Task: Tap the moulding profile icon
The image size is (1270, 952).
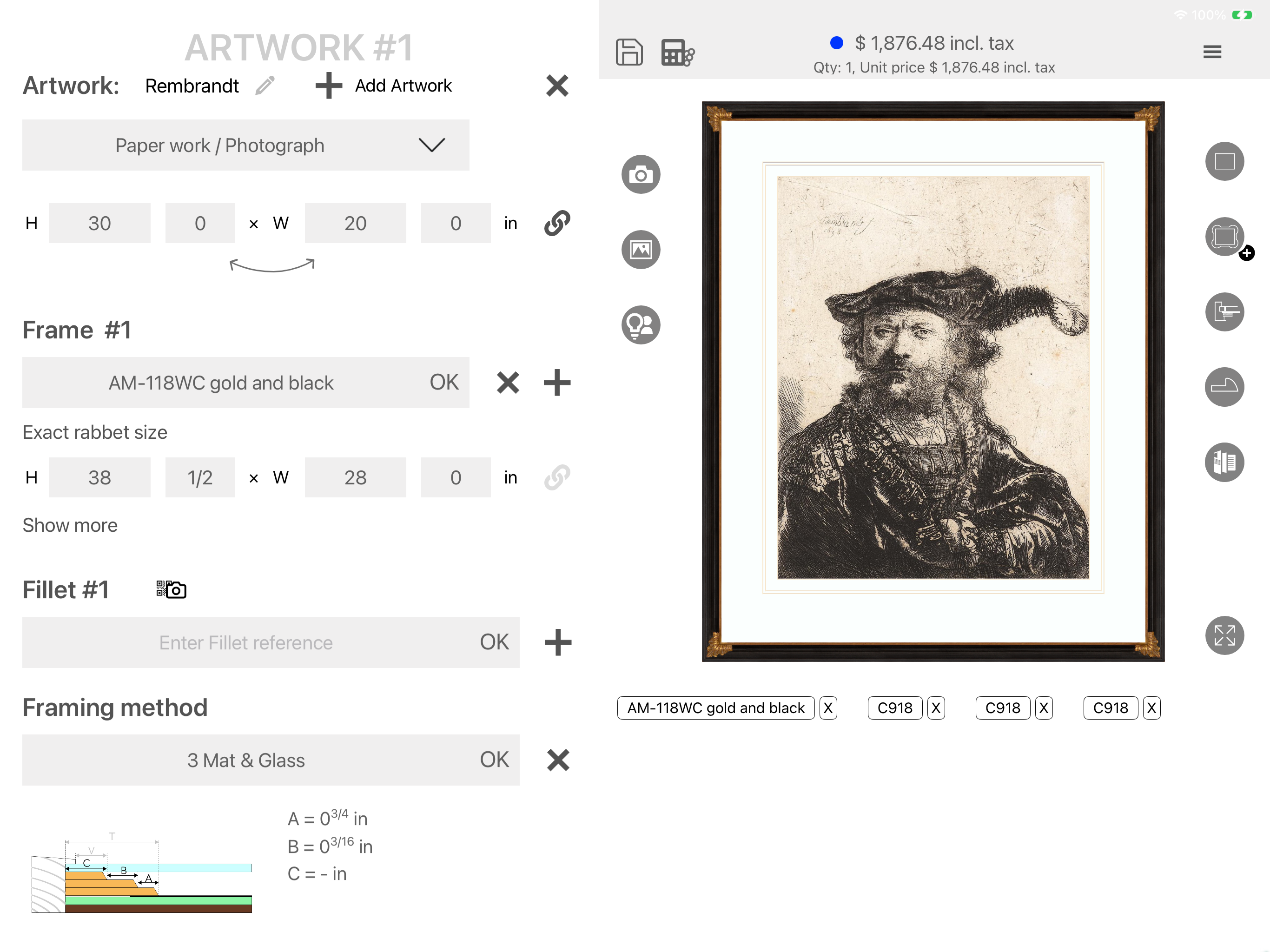Action: pos(1224,386)
